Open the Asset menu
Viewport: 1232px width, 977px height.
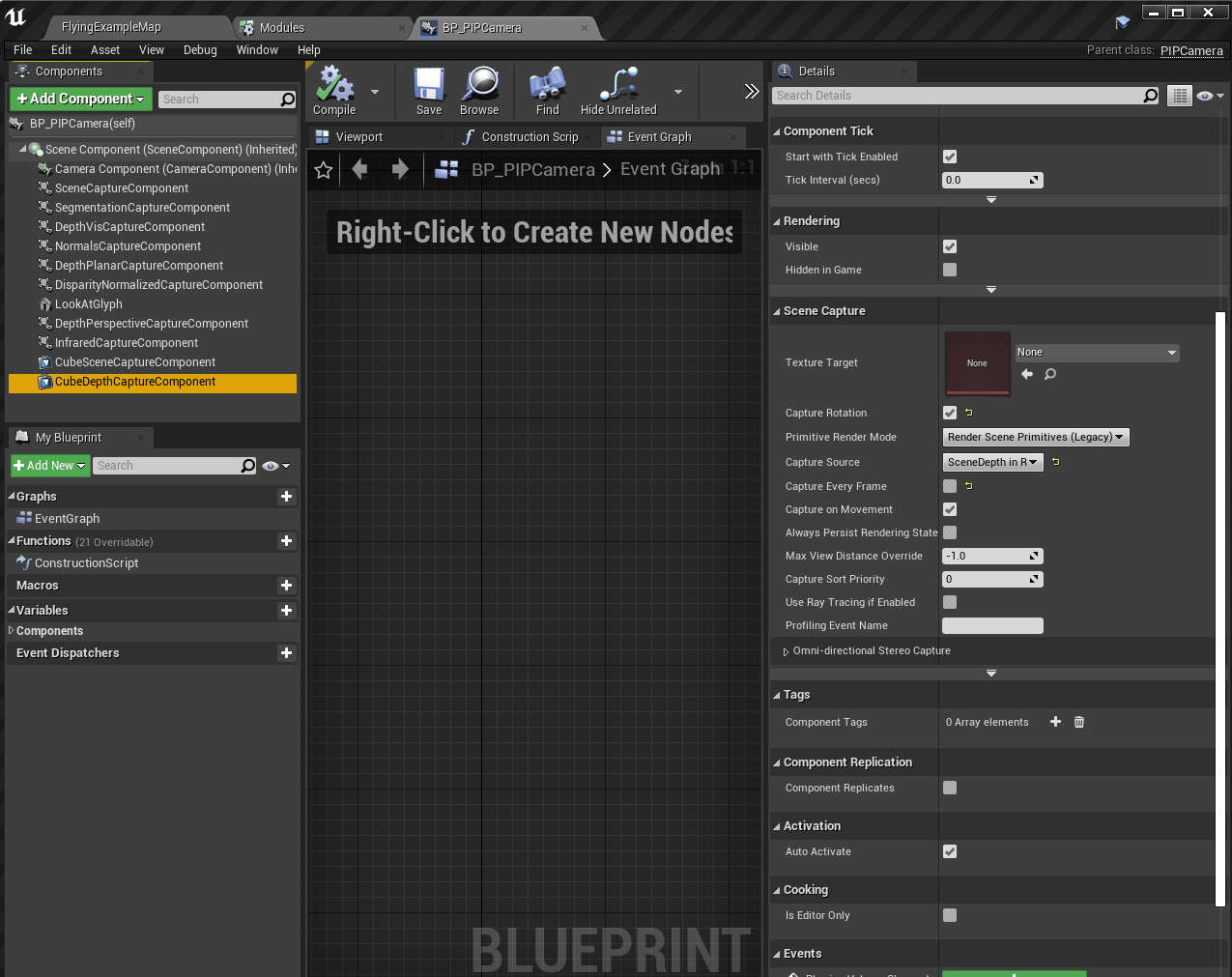pyautogui.click(x=105, y=50)
